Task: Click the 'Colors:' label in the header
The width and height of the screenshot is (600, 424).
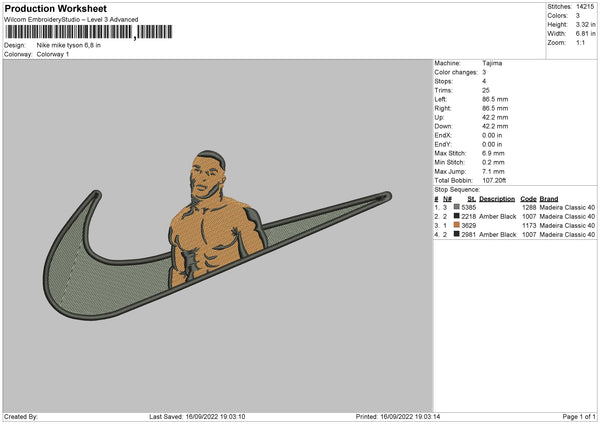Action: (558, 16)
